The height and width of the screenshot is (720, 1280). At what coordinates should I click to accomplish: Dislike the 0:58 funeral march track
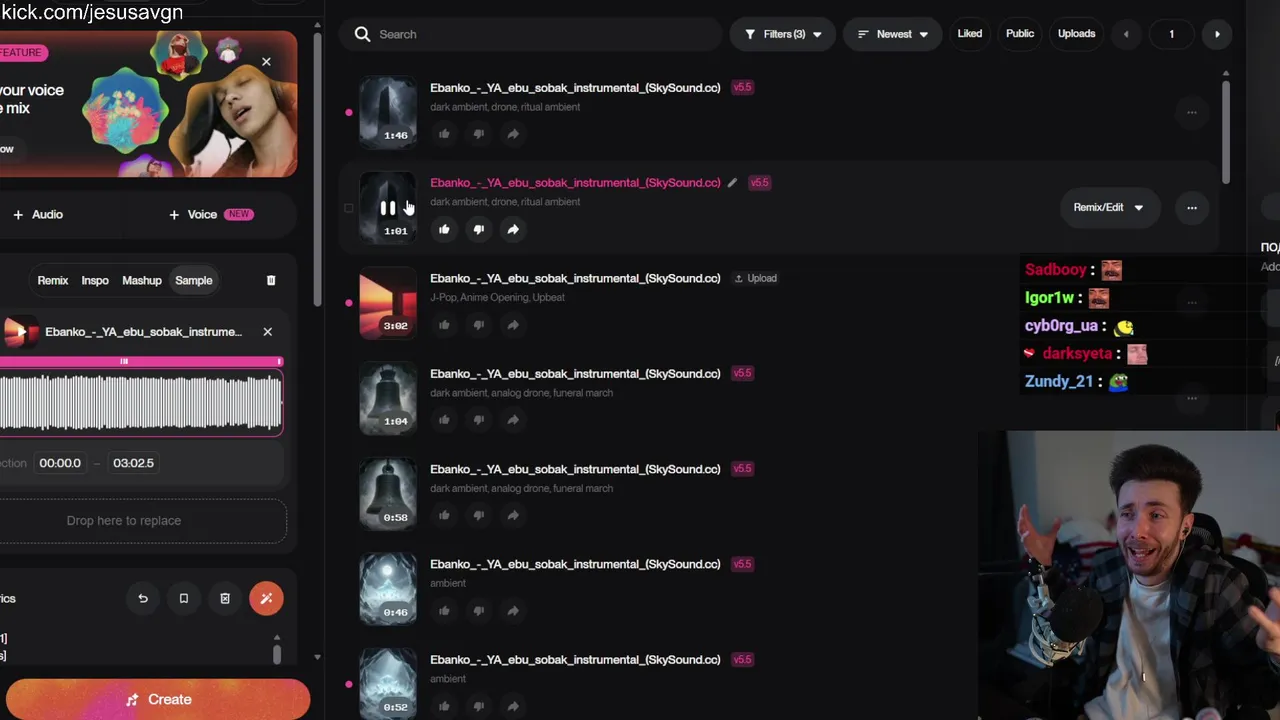[x=478, y=516]
